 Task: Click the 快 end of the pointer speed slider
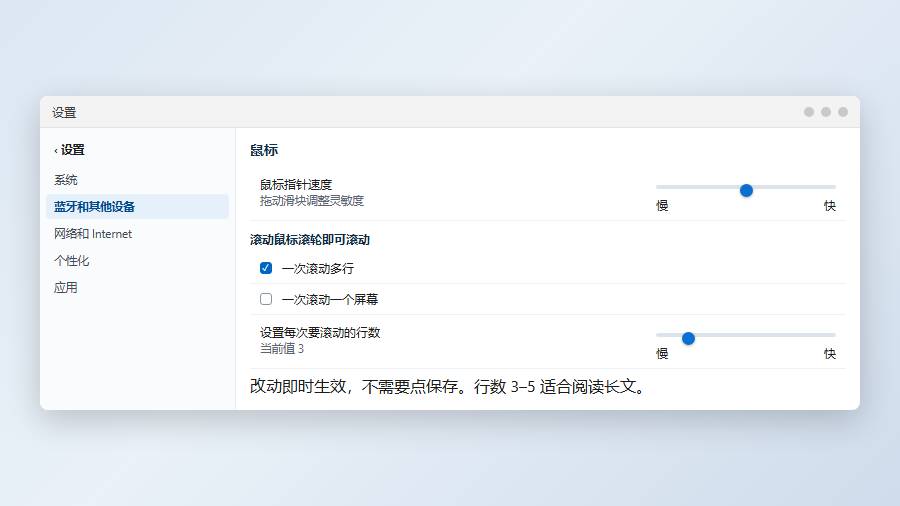coord(829,206)
